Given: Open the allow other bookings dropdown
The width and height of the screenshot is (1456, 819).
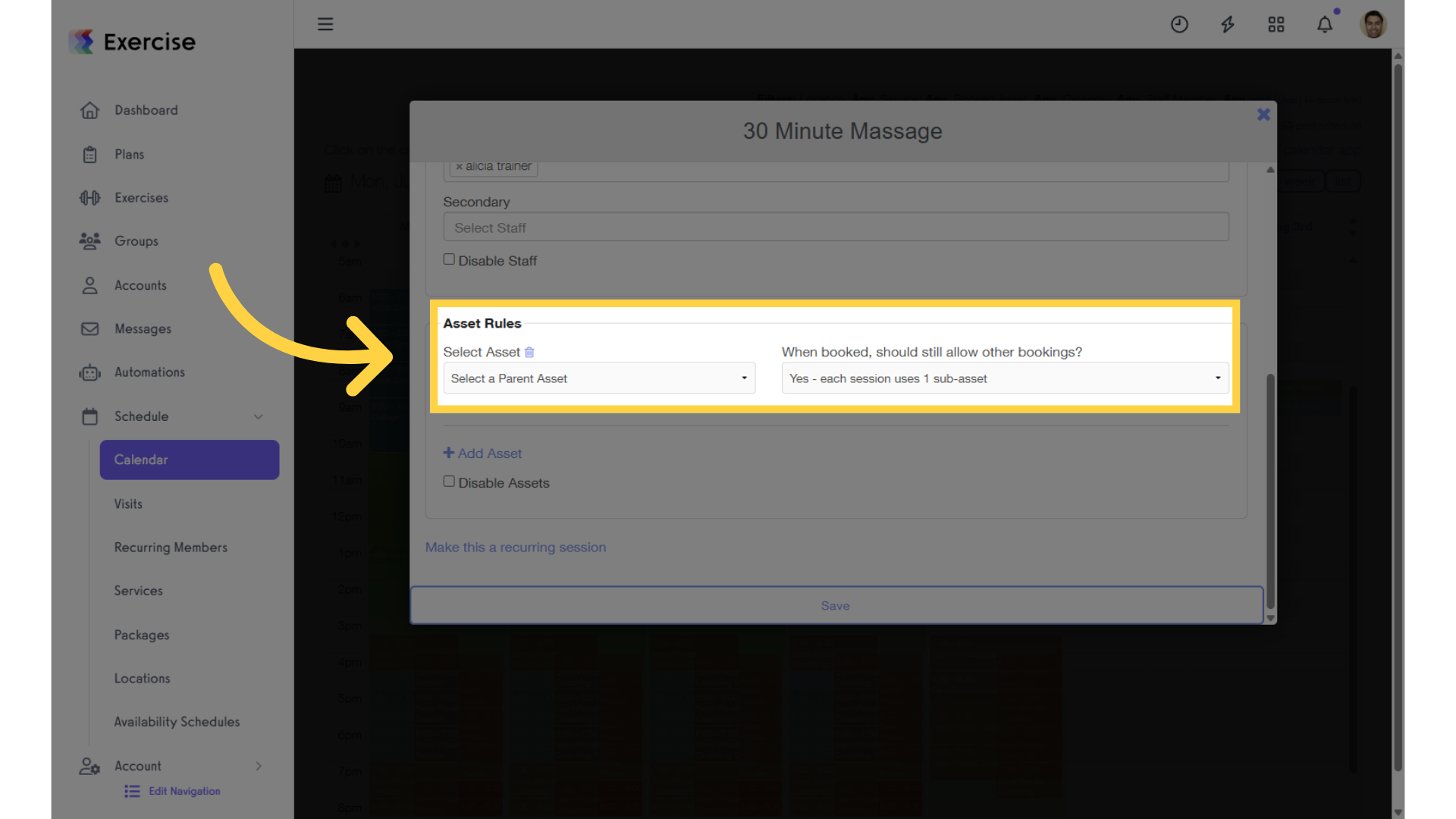Looking at the screenshot, I should (x=1006, y=378).
